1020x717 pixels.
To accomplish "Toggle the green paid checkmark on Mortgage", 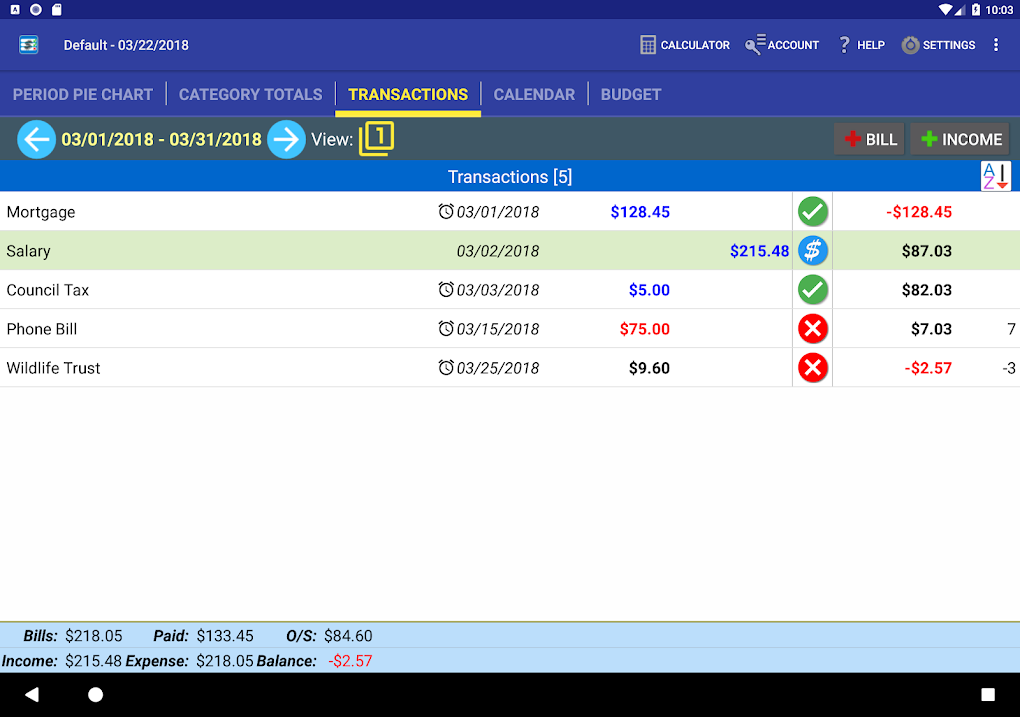I will click(x=812, y=211).
